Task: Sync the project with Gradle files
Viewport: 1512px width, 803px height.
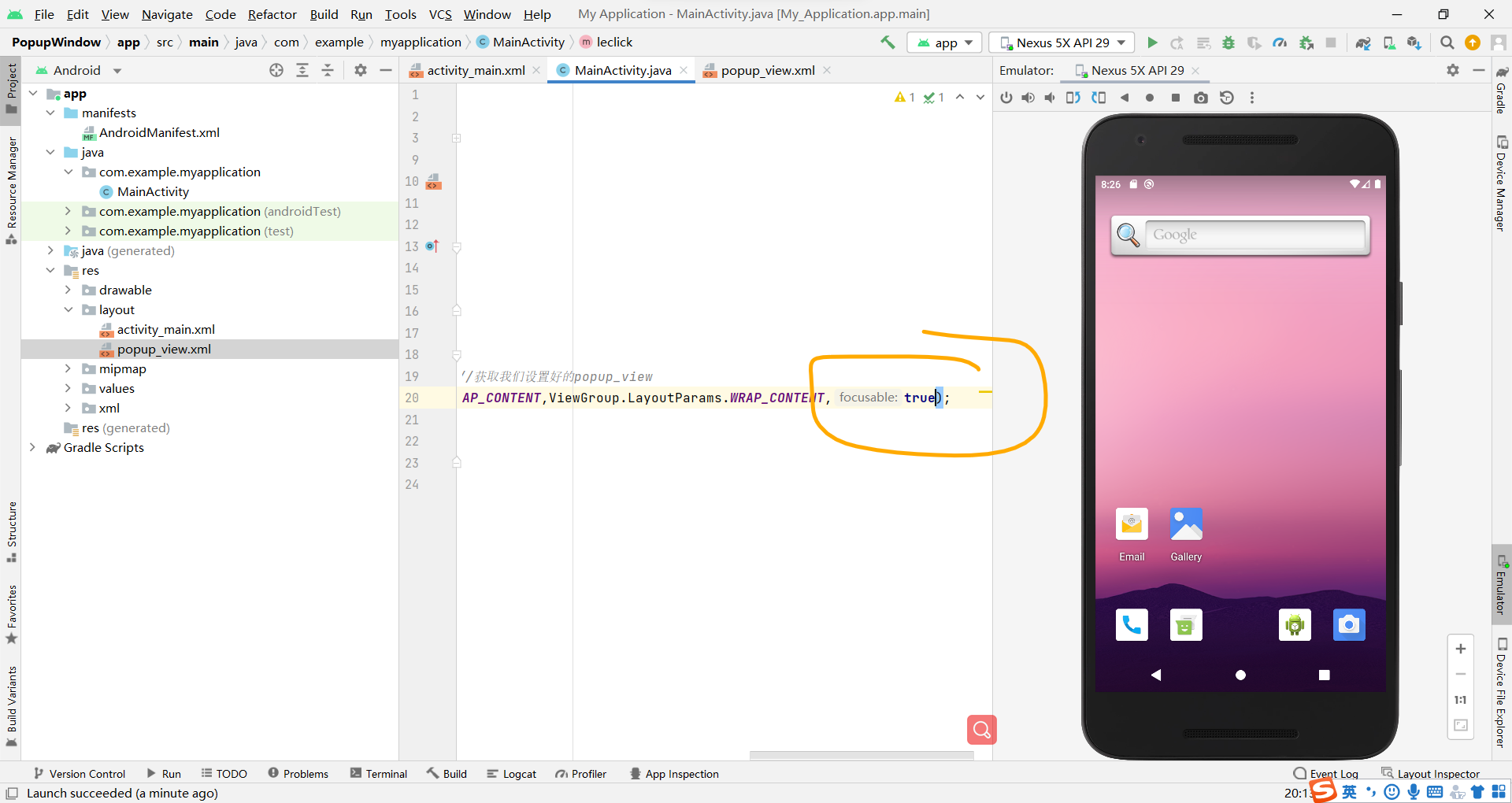Action: [1365, 43]
